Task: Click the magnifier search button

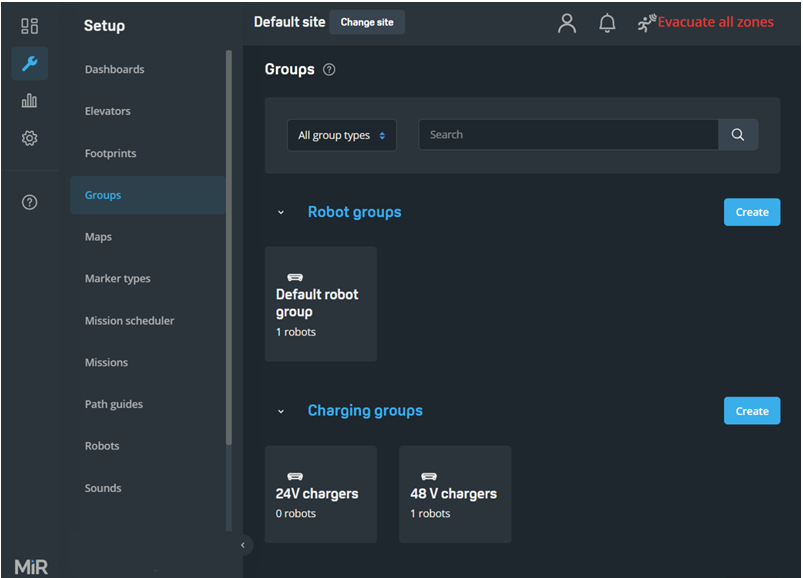Action: (738, 135)
